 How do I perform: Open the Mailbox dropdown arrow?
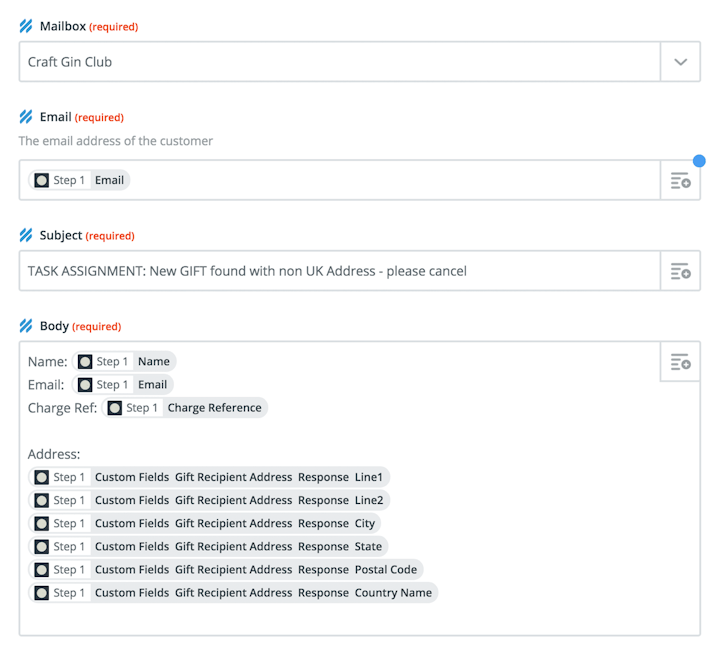[680, 62]
